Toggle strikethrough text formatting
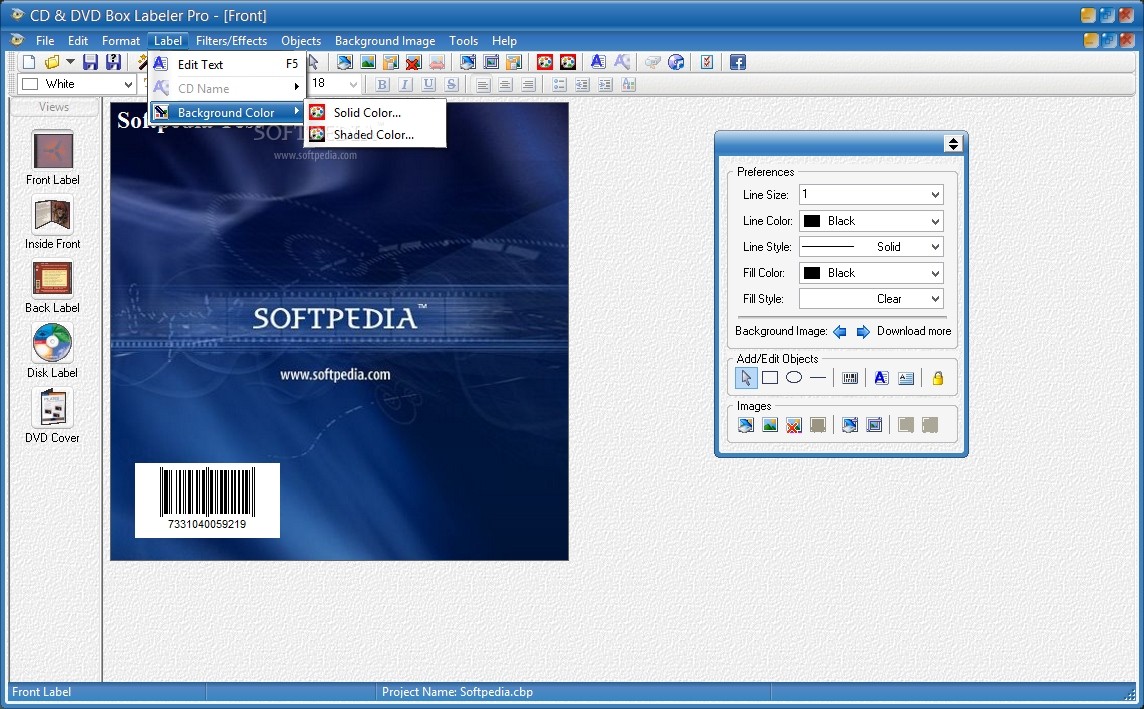This screenshot has width=1144, height=709. point(452,85)
